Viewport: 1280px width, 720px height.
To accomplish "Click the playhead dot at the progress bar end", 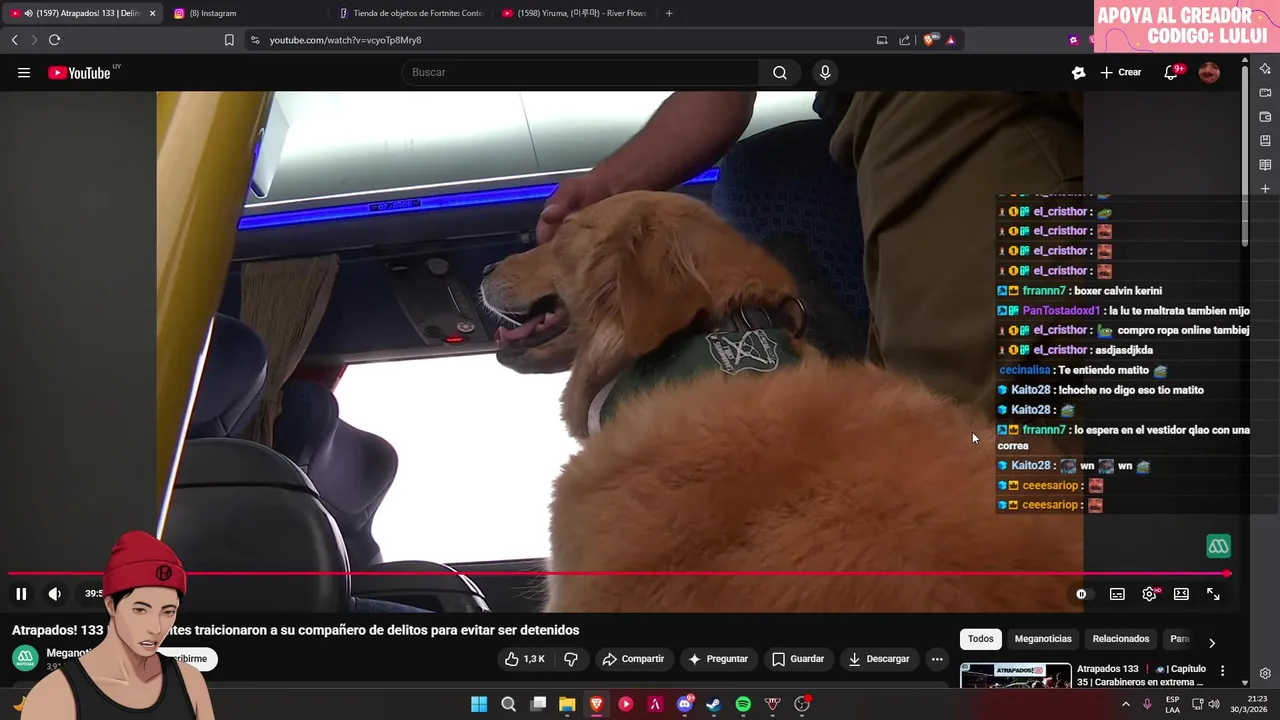I will pyautogui.click(x=1227, y=574).
